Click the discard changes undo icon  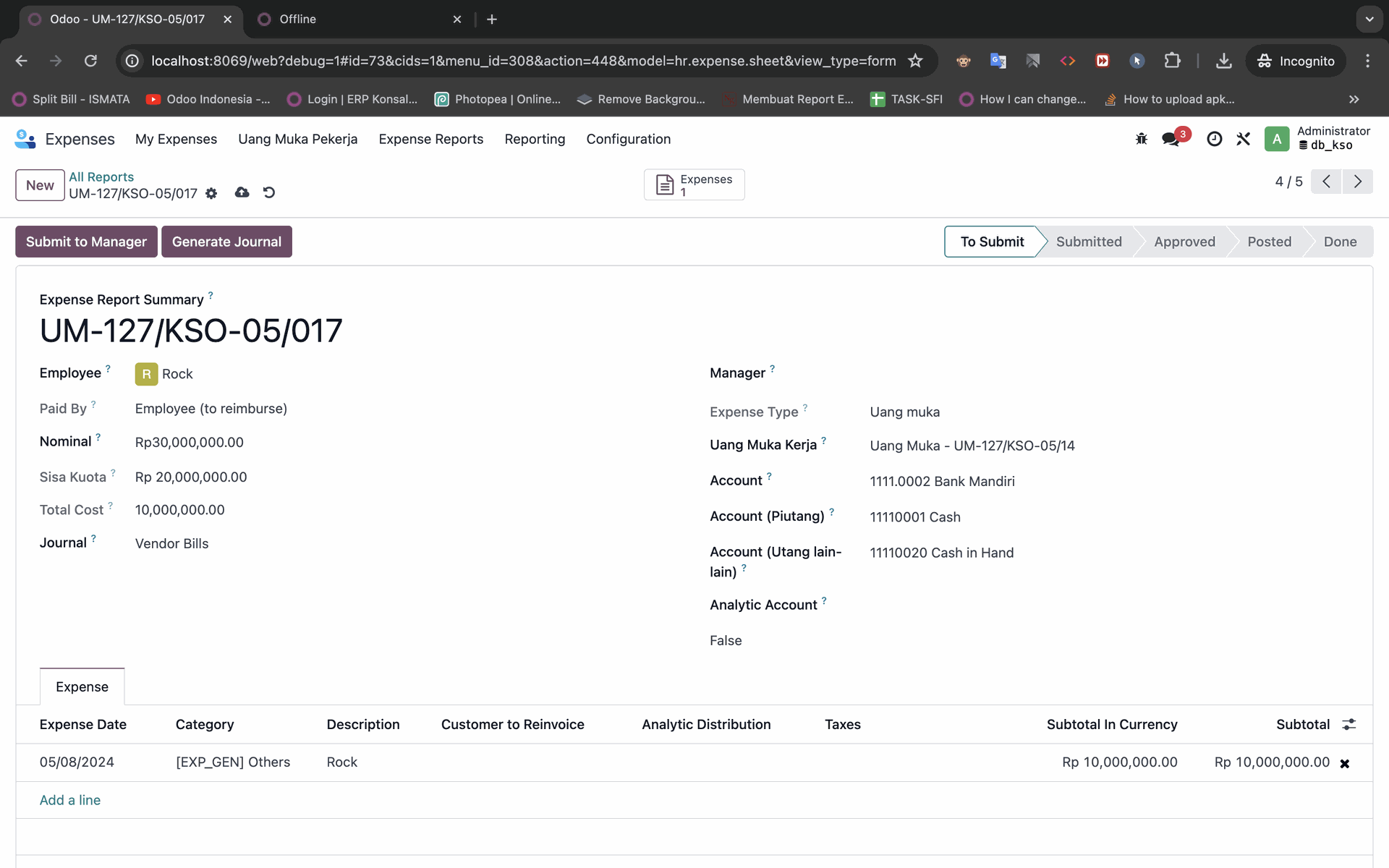pyautogui.click(x=269, y=192)
